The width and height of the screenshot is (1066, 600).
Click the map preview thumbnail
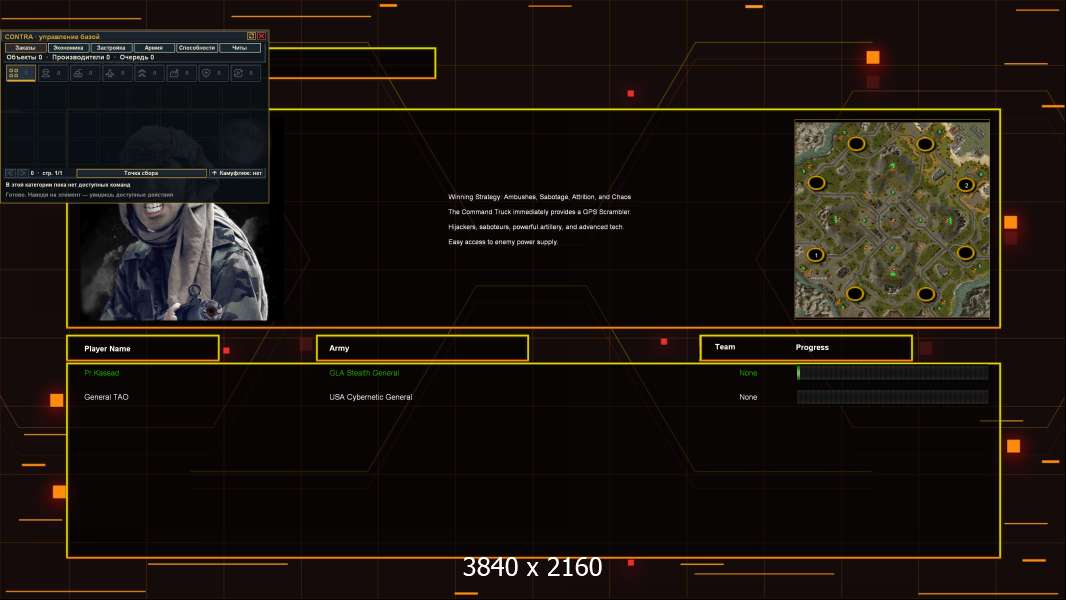click(x=892, y=219)
